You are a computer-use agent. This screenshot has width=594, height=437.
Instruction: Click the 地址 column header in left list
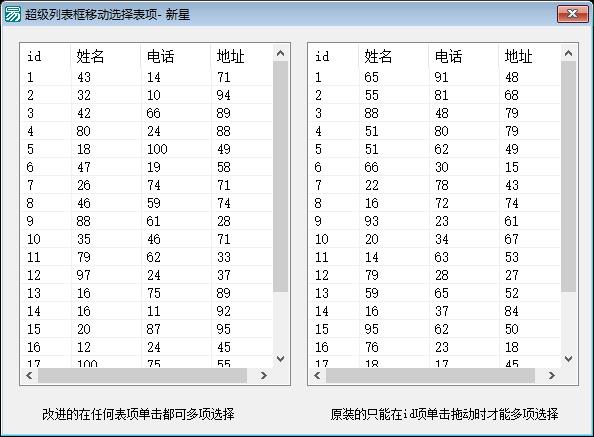[x=241, y=56]
